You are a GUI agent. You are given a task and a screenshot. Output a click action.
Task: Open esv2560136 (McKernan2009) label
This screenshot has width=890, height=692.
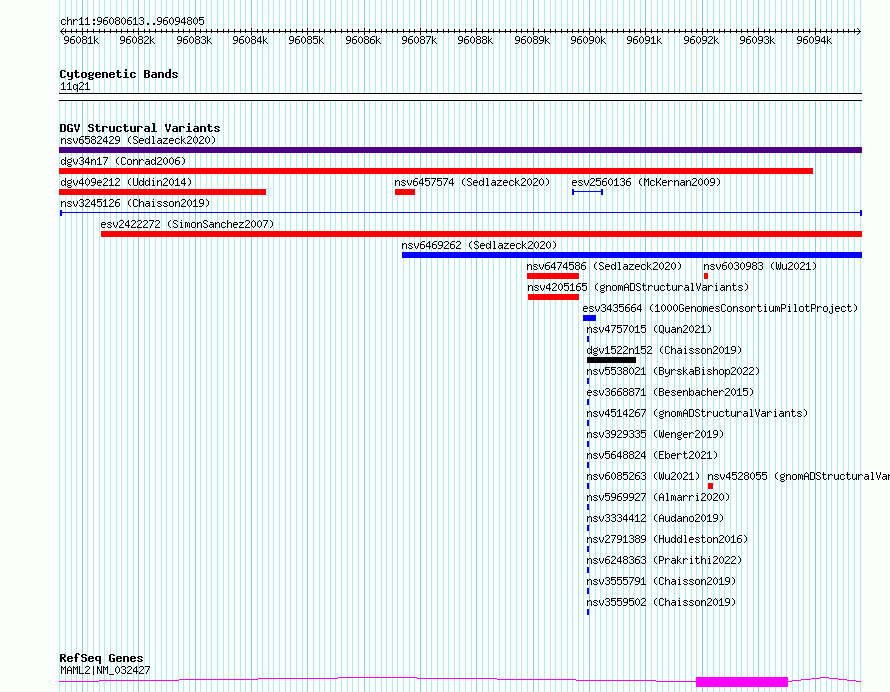tap(646, 182)
